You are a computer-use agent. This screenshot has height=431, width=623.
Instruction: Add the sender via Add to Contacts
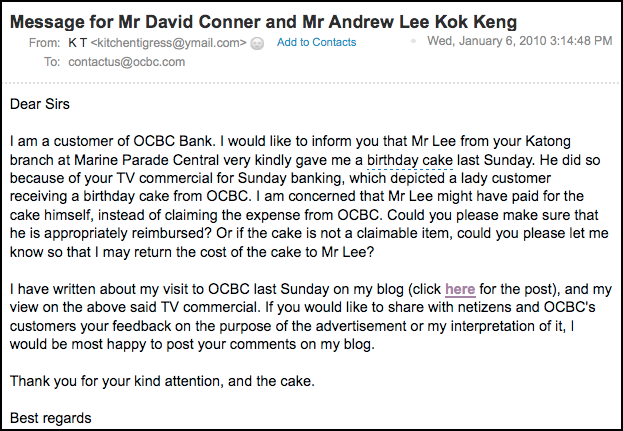316,42
